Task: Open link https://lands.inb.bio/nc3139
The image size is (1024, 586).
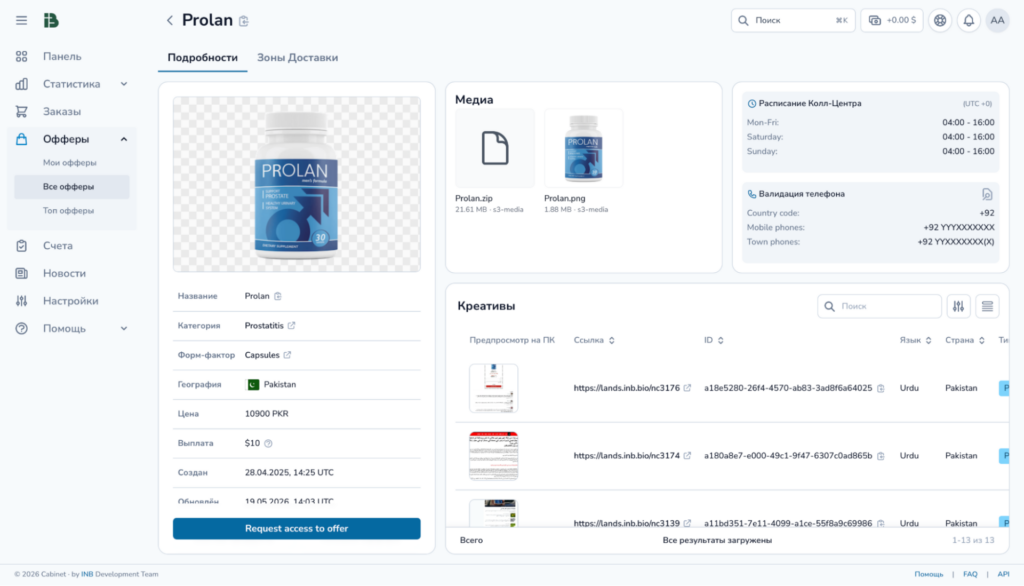Action: (x=627, y=523)
